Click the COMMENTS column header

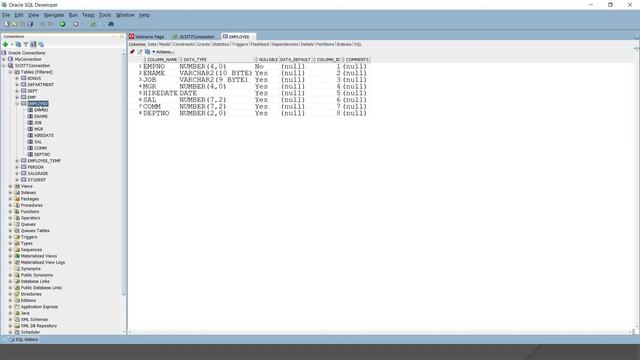[x=357, y=60]
